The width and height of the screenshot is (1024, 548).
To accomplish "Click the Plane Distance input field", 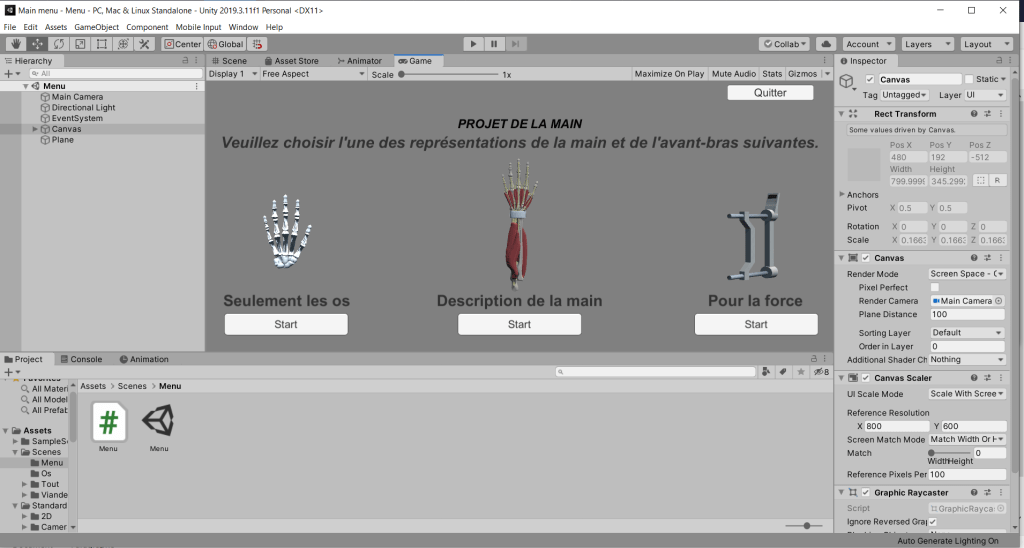I will coord(967,314).
